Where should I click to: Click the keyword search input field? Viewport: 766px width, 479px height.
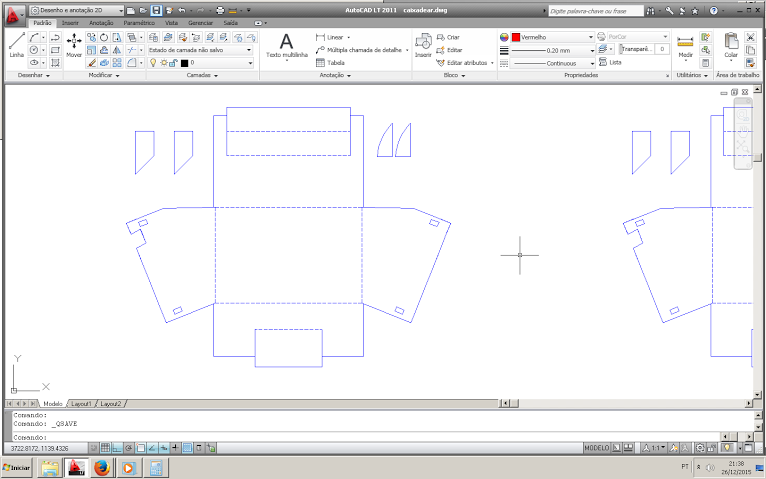(x=596, y=11)
